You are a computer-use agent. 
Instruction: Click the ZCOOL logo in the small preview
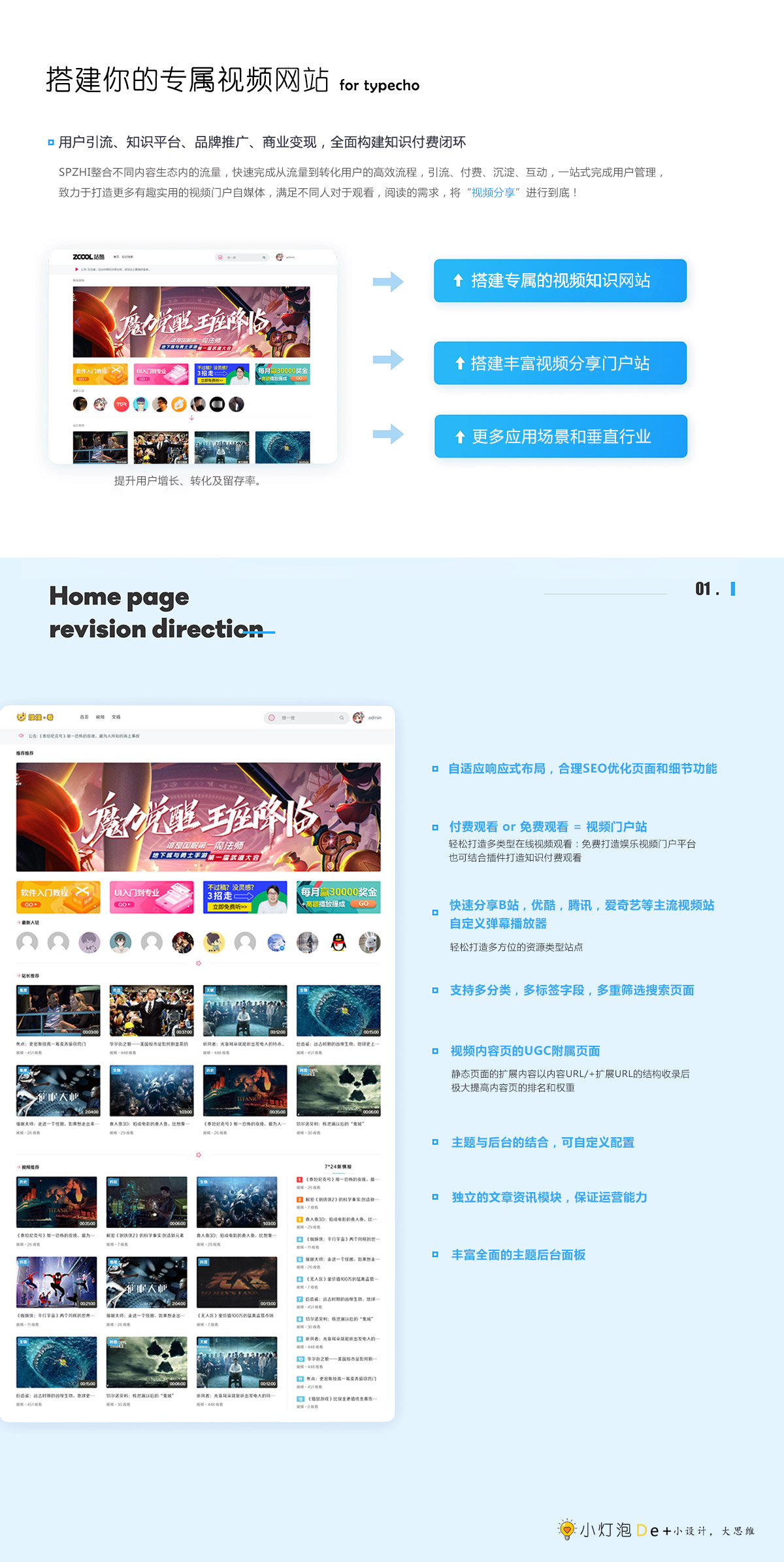88,257
